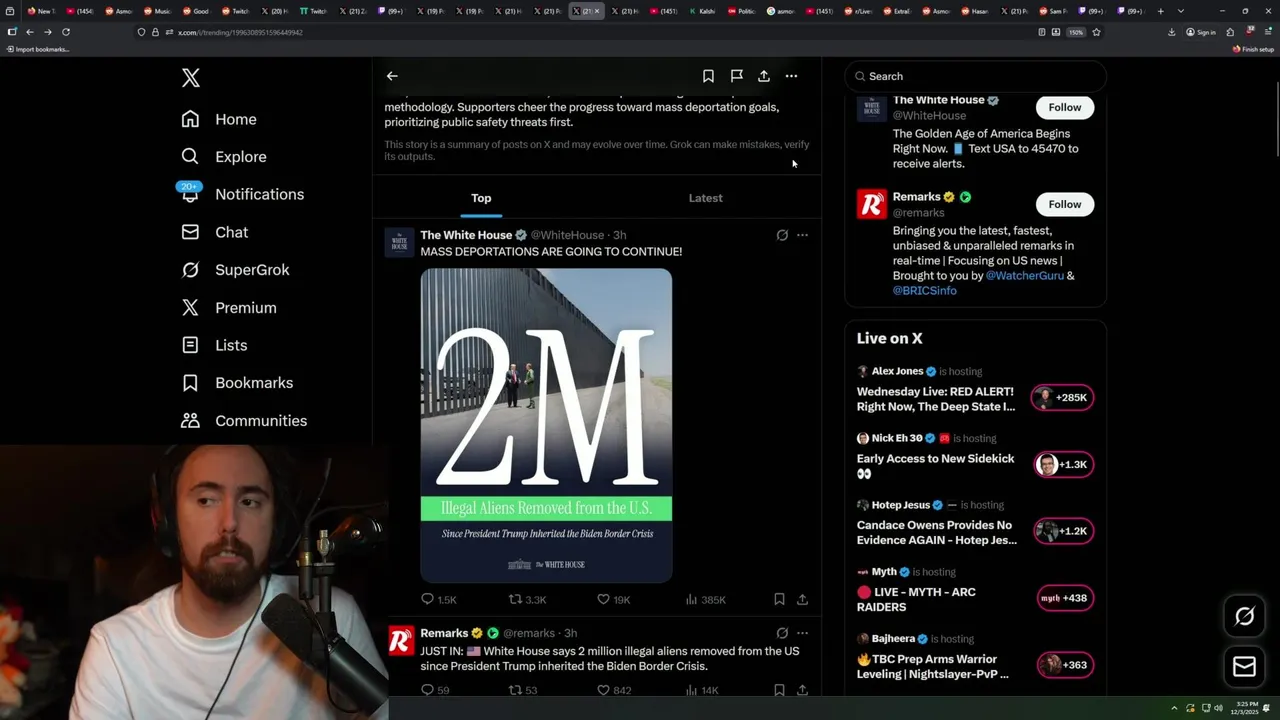The height and width of the screenshot is (720, 1280).
Task: Open Explore search icon in sidebar
Action: tap(190, 156)
